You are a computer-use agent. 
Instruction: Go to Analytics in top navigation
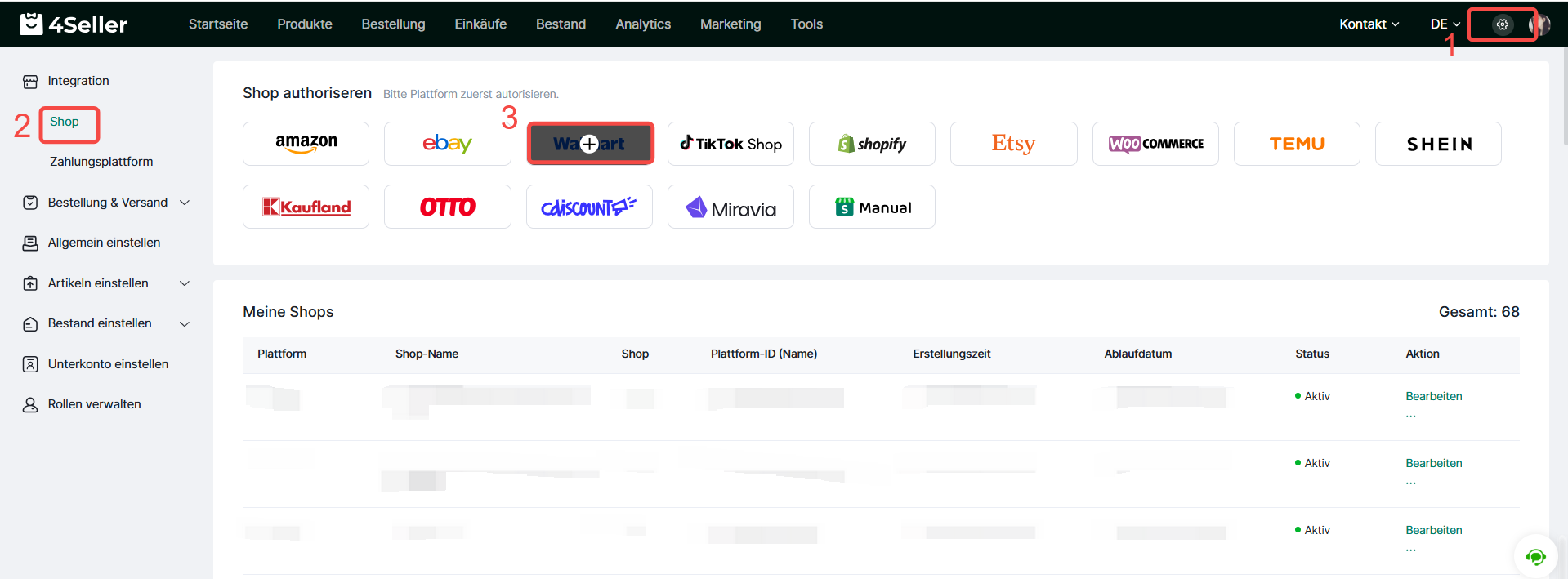[x=643, y=24]
